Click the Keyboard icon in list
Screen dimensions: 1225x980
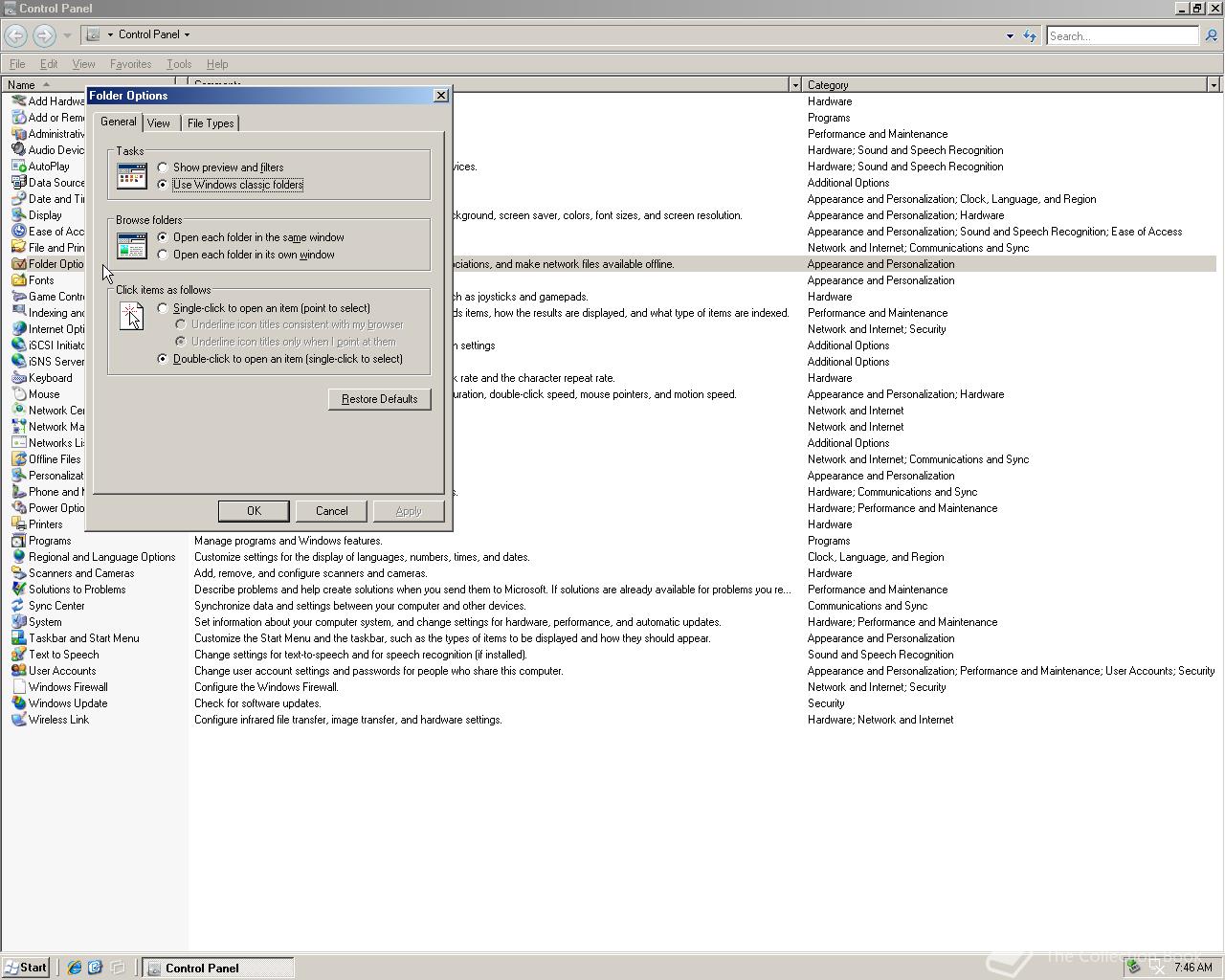pyautogui.click(x=18, y=378)
